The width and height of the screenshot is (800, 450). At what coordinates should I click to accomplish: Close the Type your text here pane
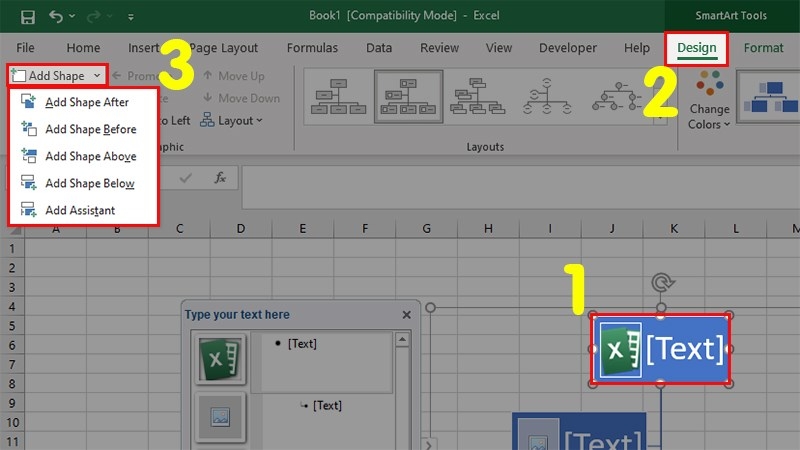point(406,315)
